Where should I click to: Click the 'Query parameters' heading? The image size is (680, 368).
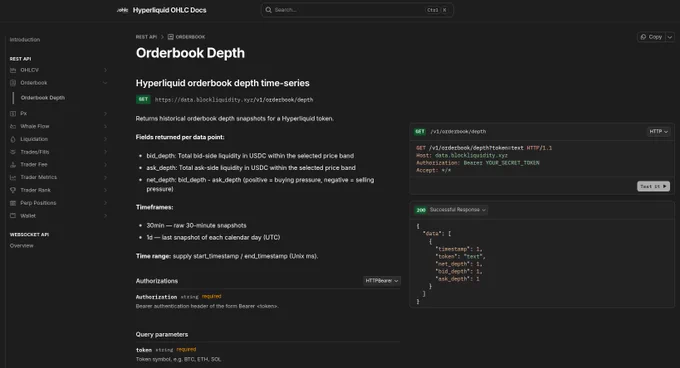[162, 335]
